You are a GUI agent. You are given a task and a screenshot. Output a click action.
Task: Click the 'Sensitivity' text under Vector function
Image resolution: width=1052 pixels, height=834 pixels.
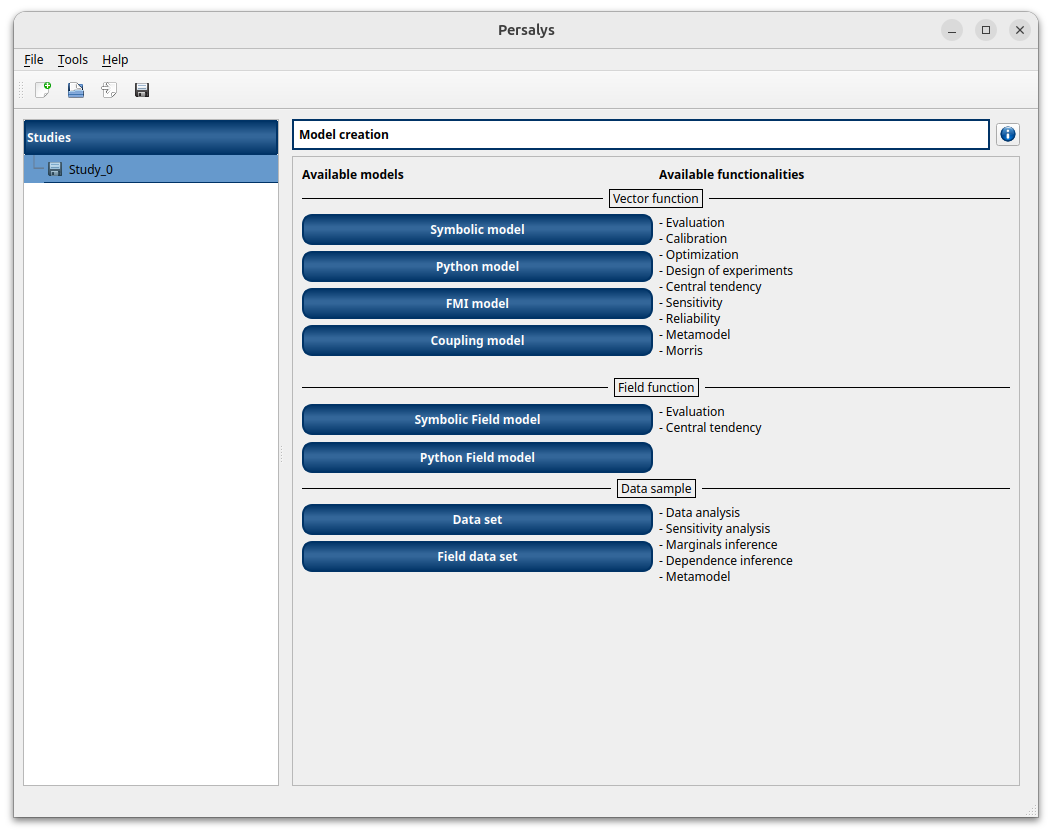coord(694,303)
